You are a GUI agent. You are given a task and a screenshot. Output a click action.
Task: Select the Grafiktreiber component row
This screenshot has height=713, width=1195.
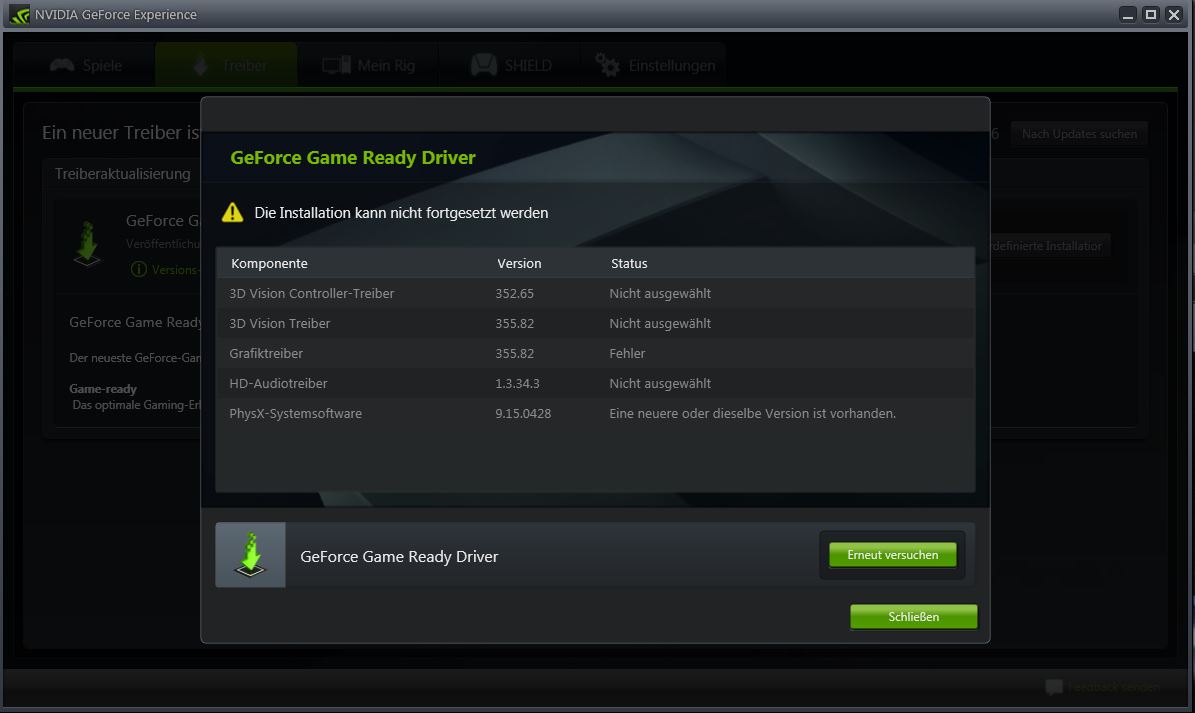595,353
